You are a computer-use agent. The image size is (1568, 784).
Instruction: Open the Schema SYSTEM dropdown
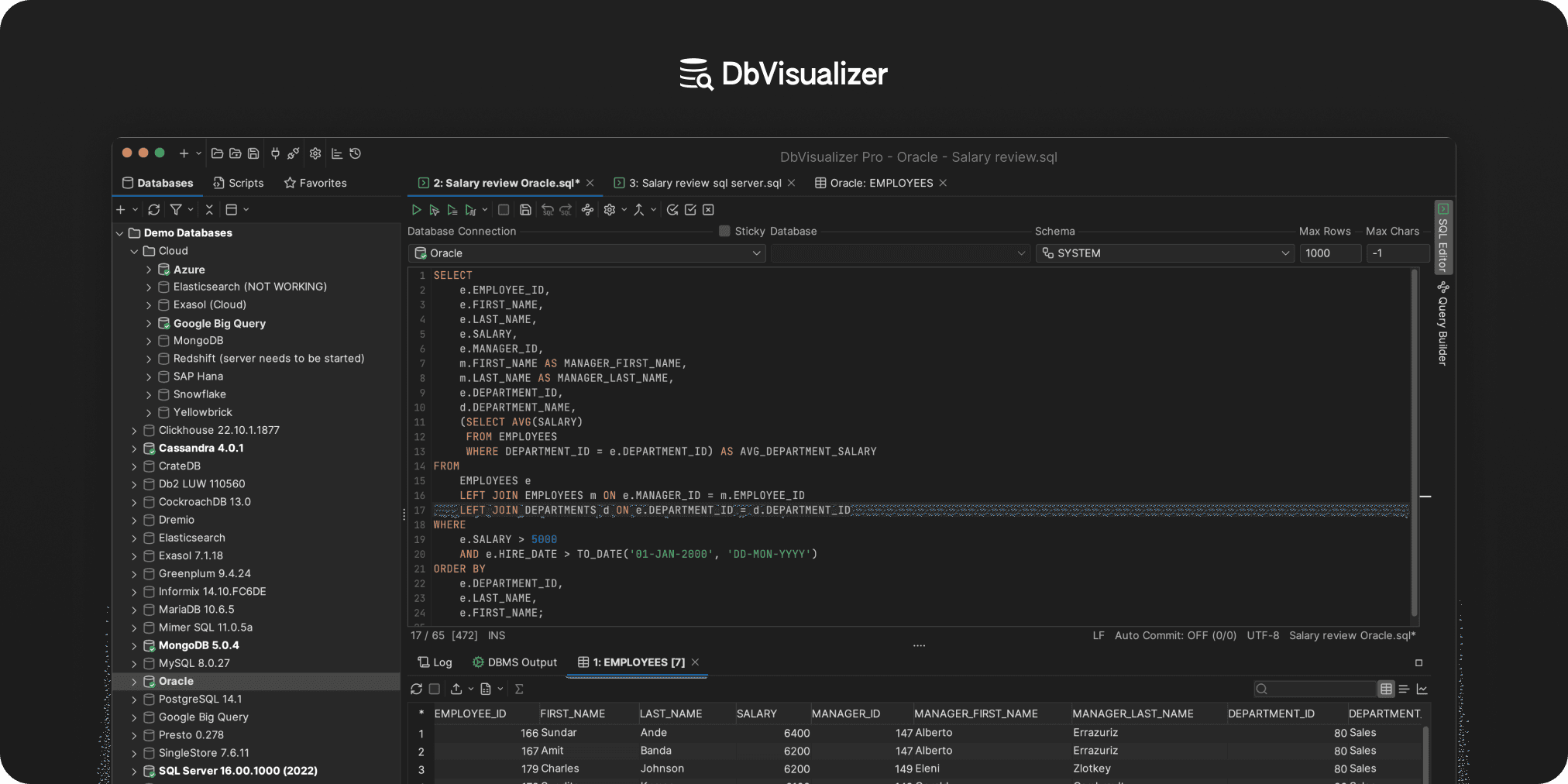(1164, 253)
